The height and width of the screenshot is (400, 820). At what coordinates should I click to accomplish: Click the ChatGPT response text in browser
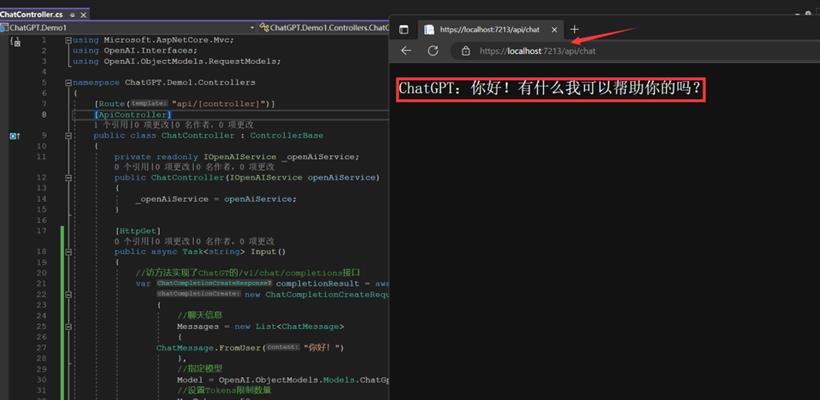tap(550, 88)
